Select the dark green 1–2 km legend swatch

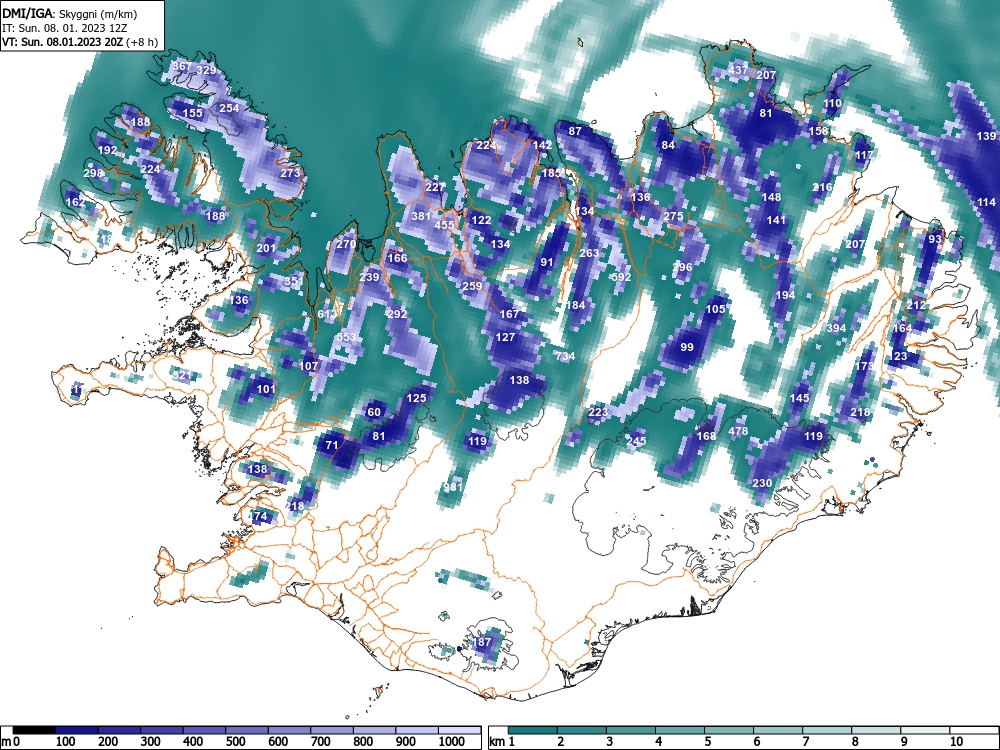coord(533,730)
